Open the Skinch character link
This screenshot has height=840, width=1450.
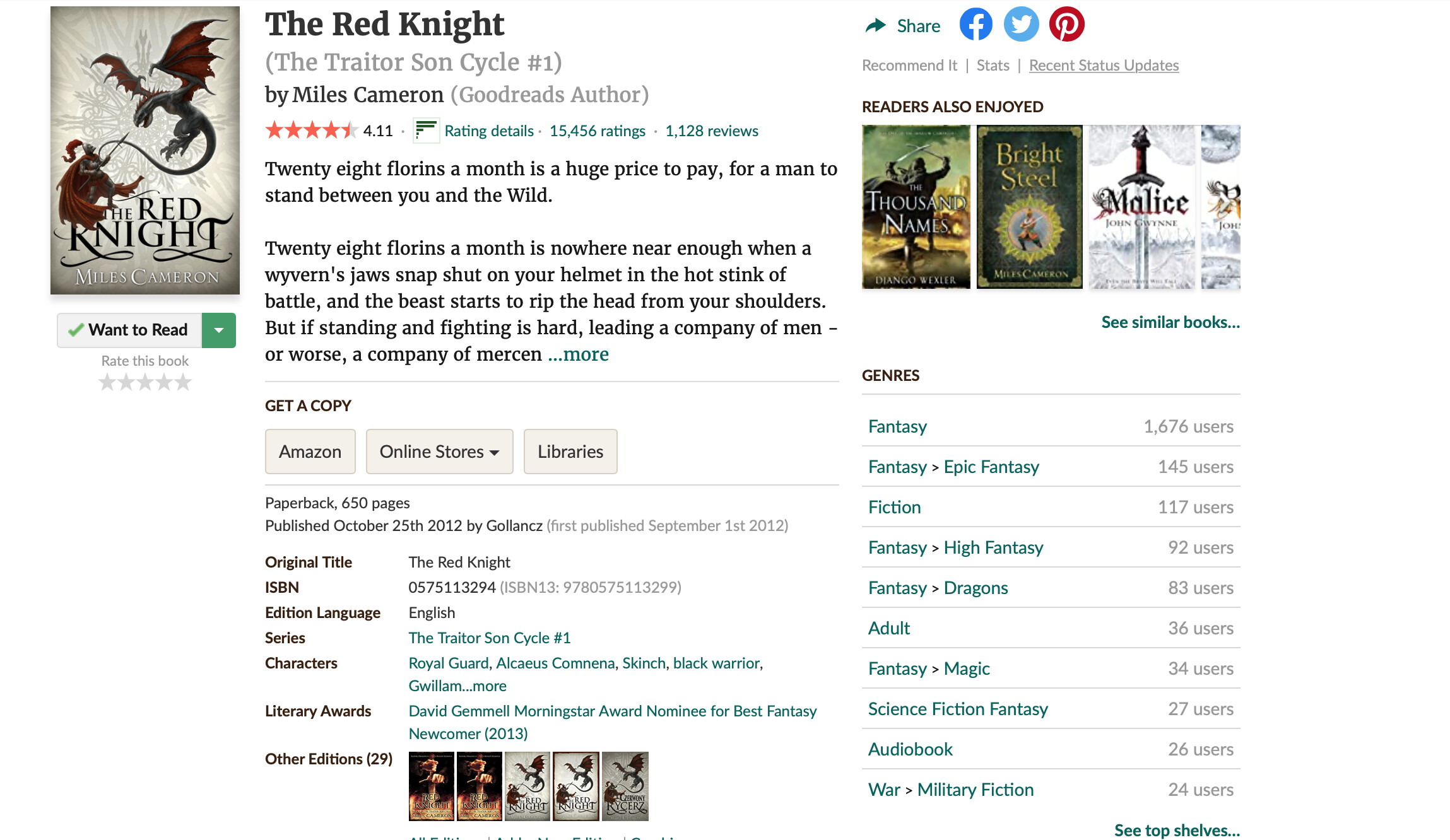click(x=644, y=663)
